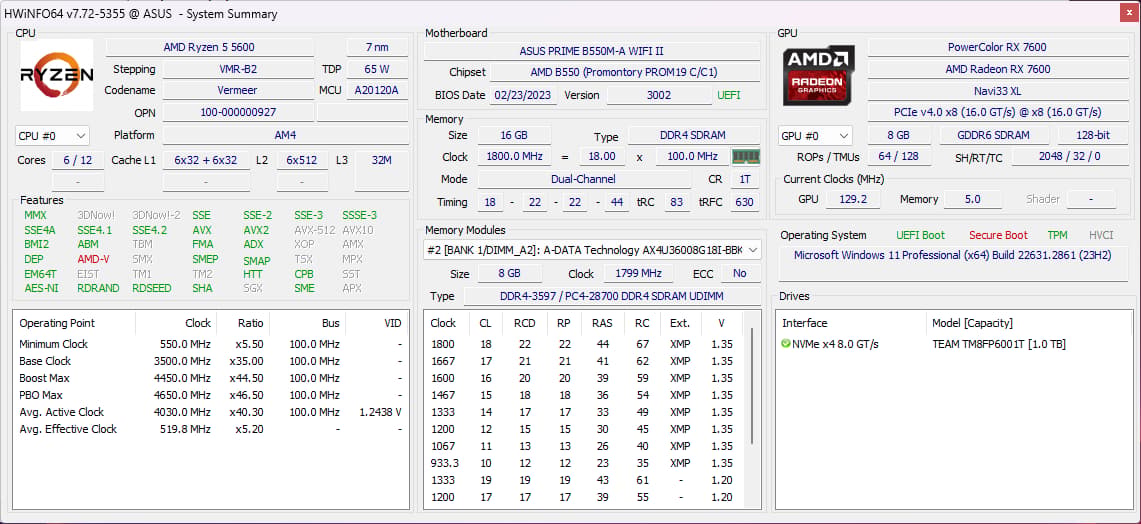The width and height of the screenshot is (1141, 524).
Task: Click the Navi33 XL field
Action: [997, 90]
